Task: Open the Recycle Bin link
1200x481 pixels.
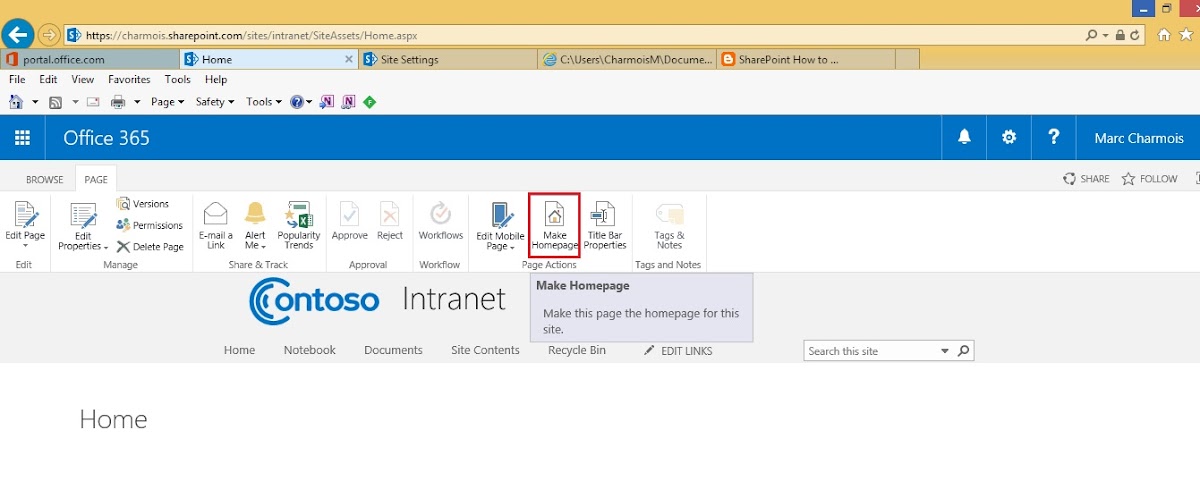Action: coord(577,350)
